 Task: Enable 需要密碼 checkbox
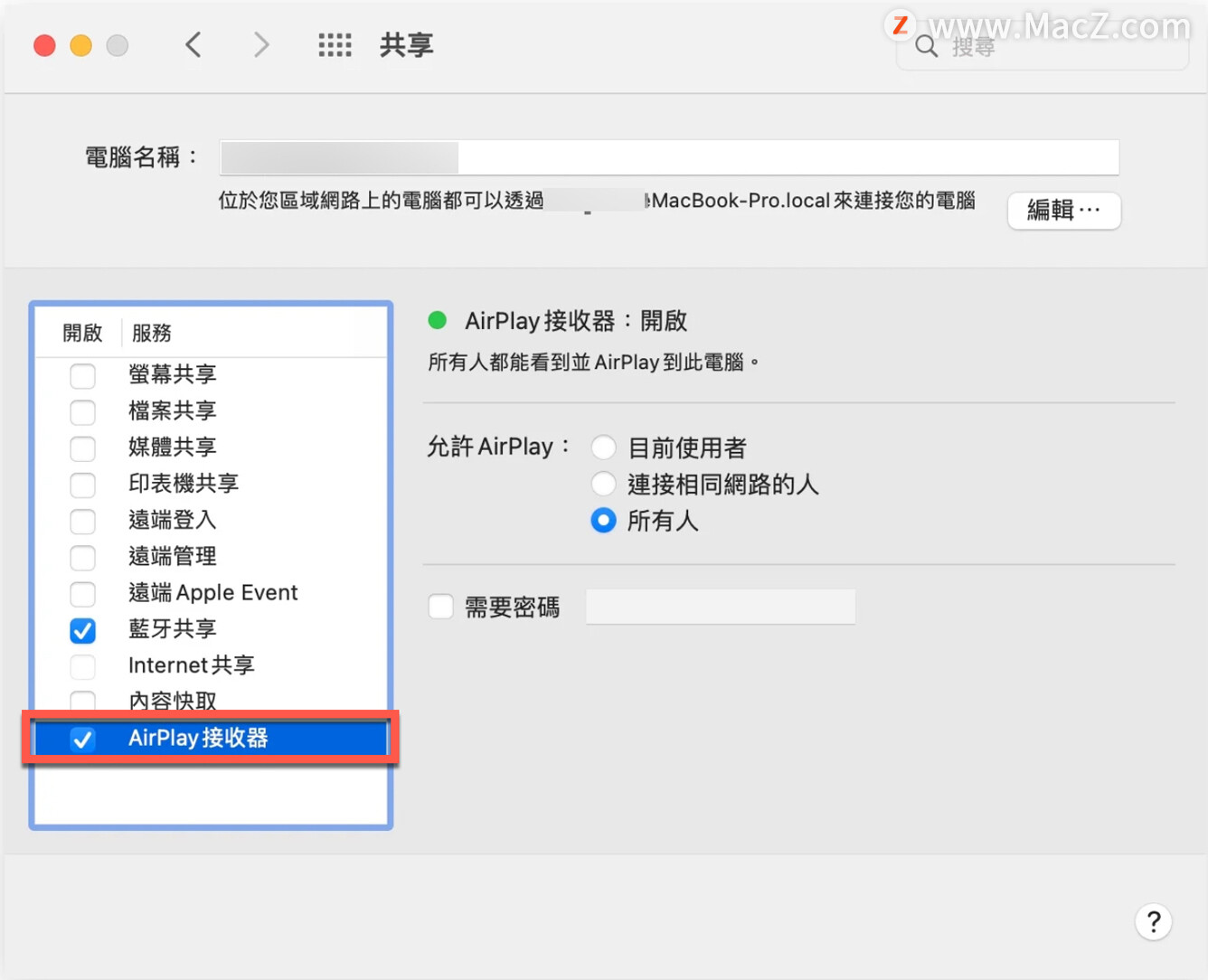[440, 607]
